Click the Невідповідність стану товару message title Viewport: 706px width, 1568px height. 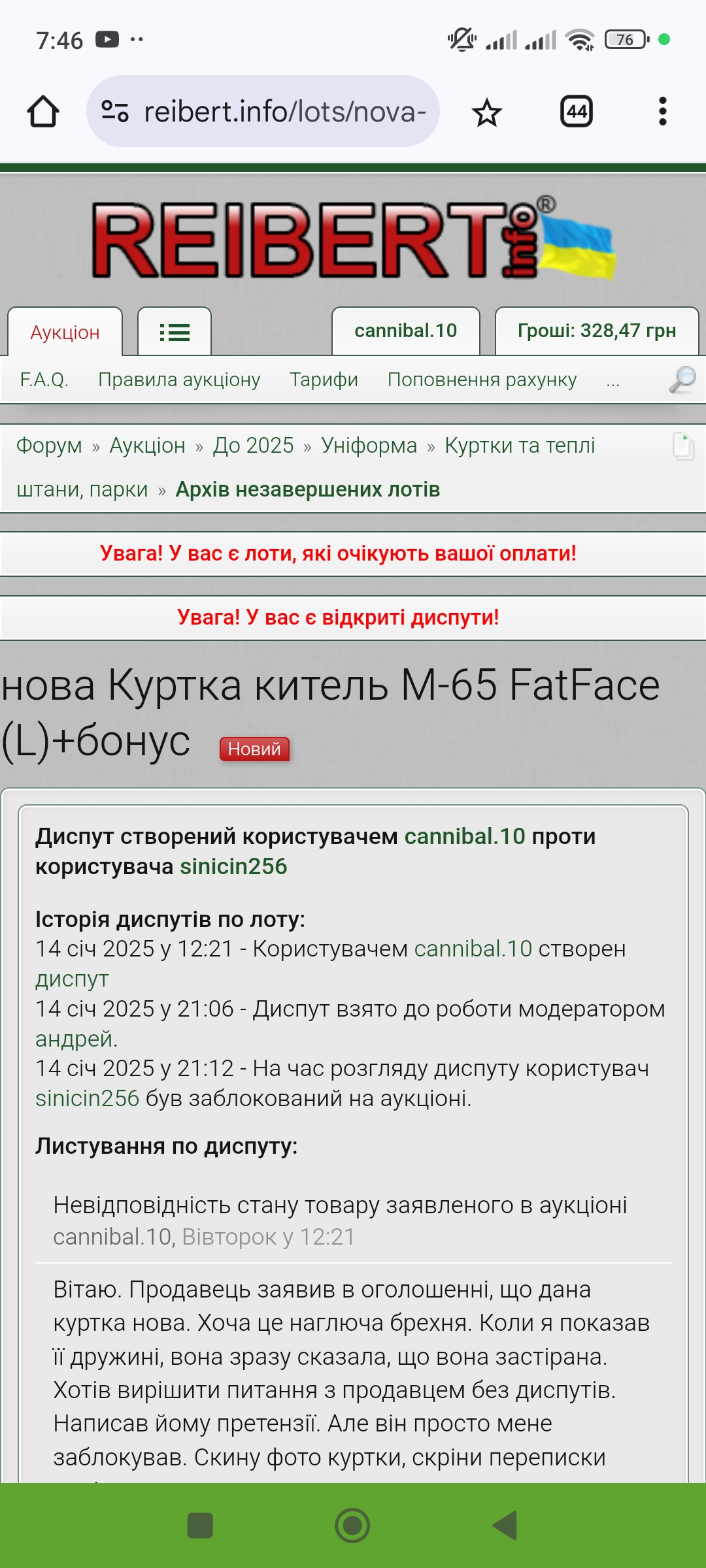pos(340,1205)
